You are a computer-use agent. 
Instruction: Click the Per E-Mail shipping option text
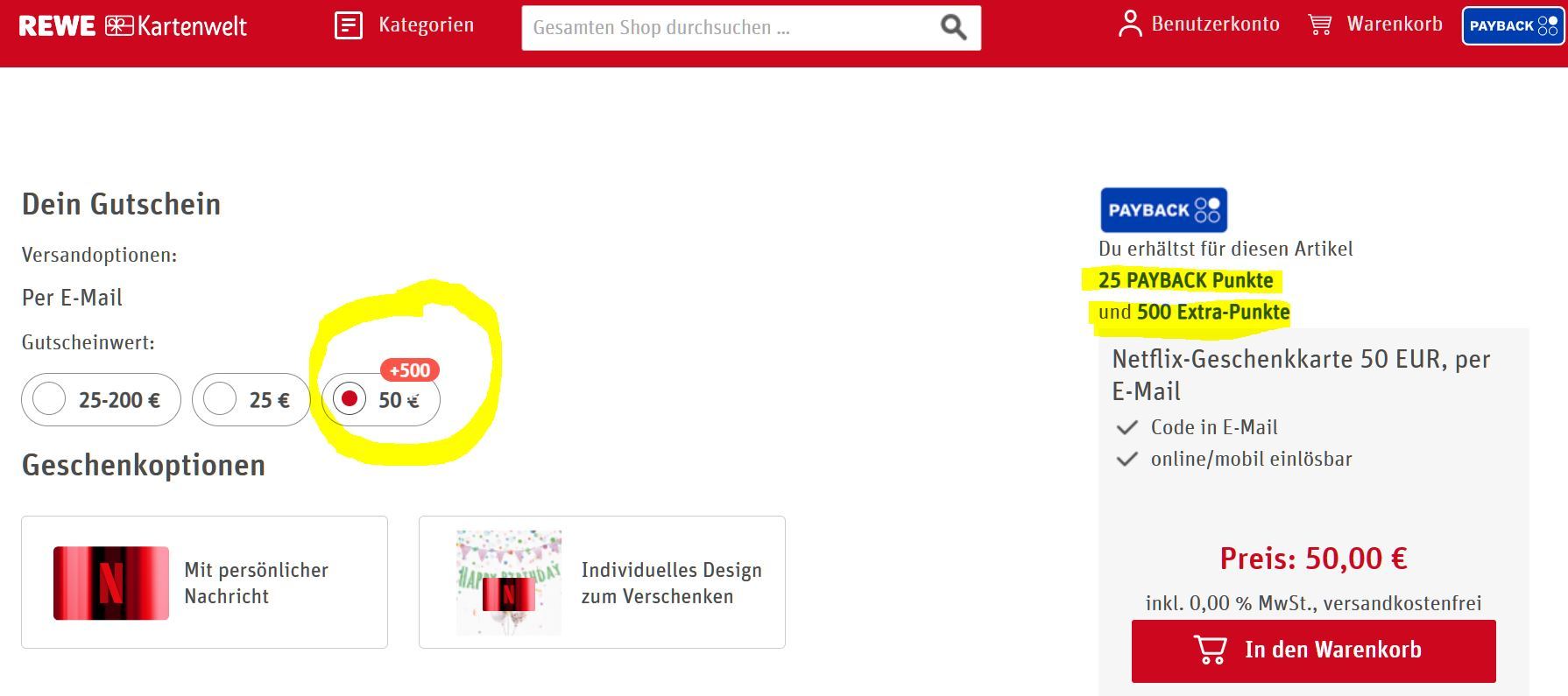pyautogui.click(x=72, y=298)
